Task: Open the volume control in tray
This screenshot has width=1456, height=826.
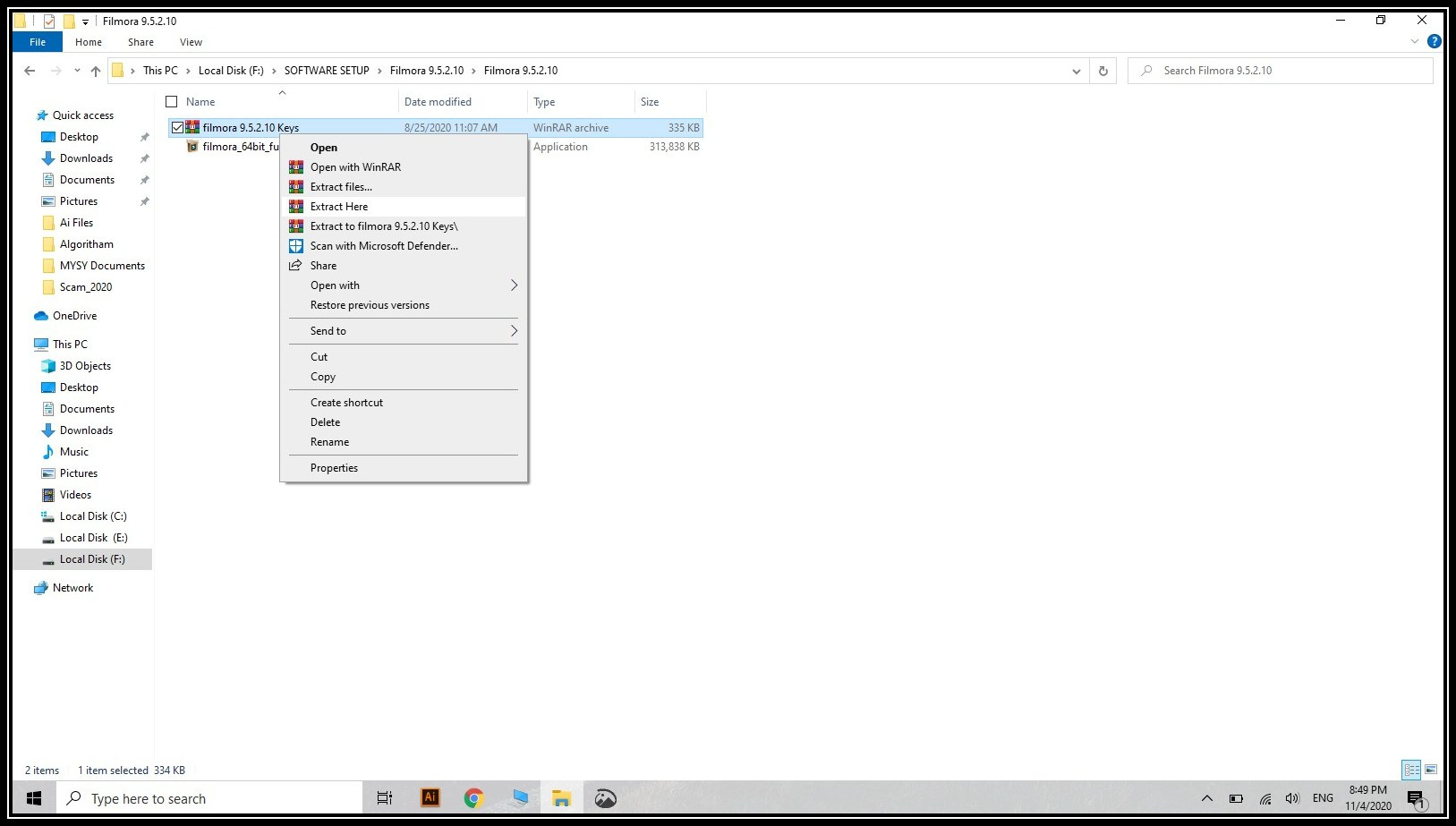Action: point(1292,798)
